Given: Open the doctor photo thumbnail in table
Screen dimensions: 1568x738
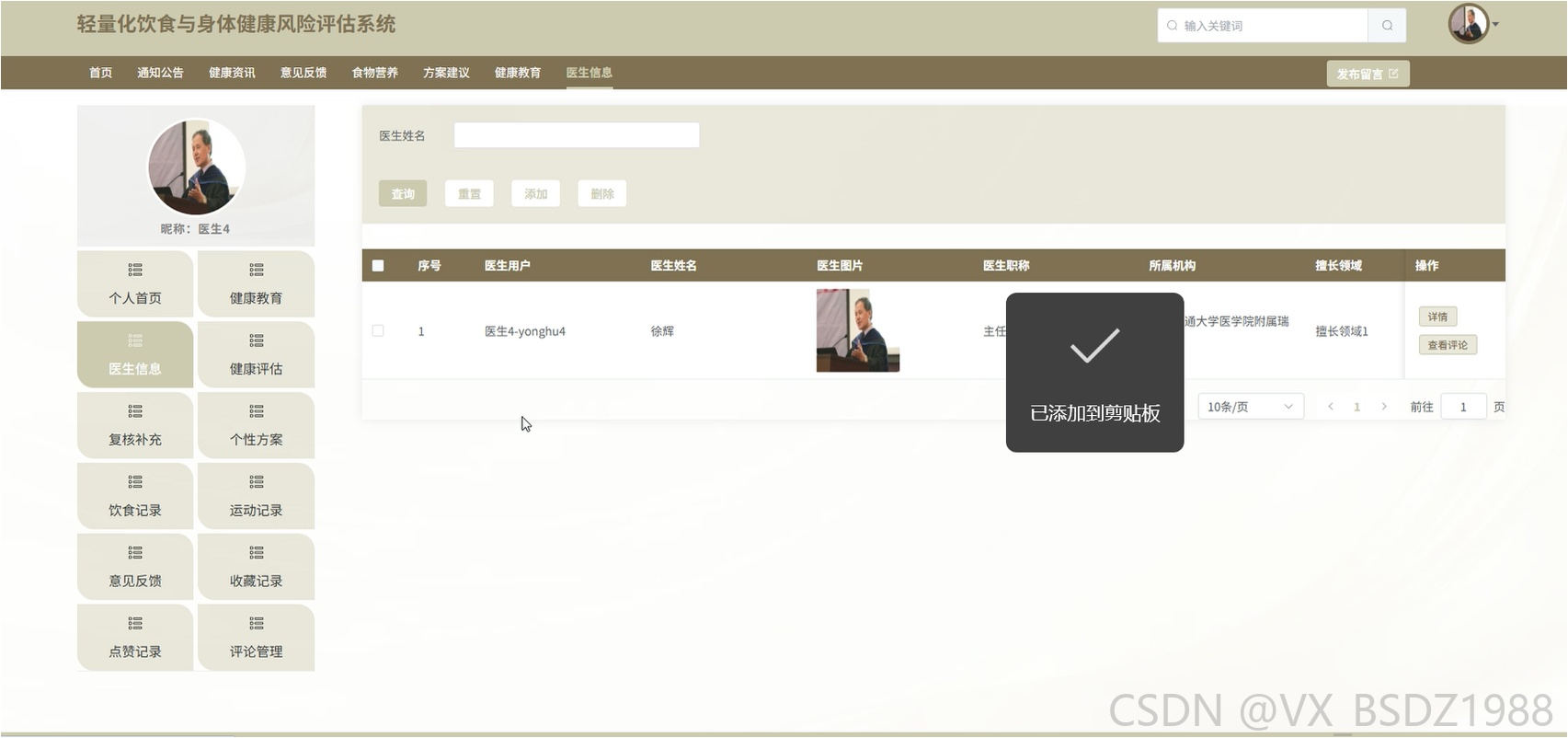Looking at the screenshot, I should (x=858, y=330).
